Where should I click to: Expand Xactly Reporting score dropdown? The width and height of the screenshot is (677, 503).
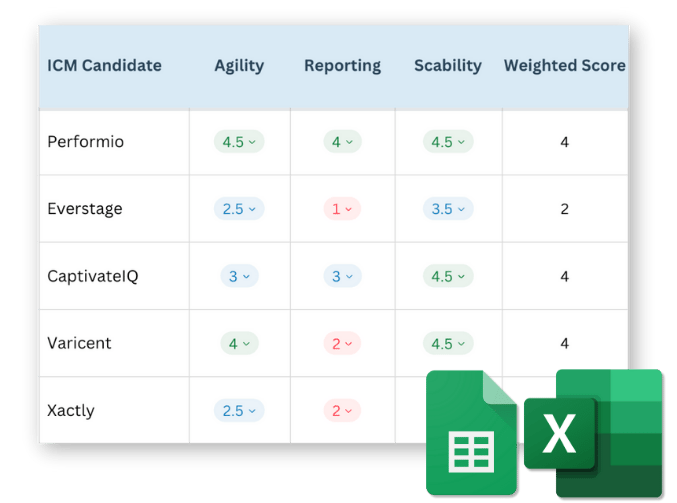point(342,410)
